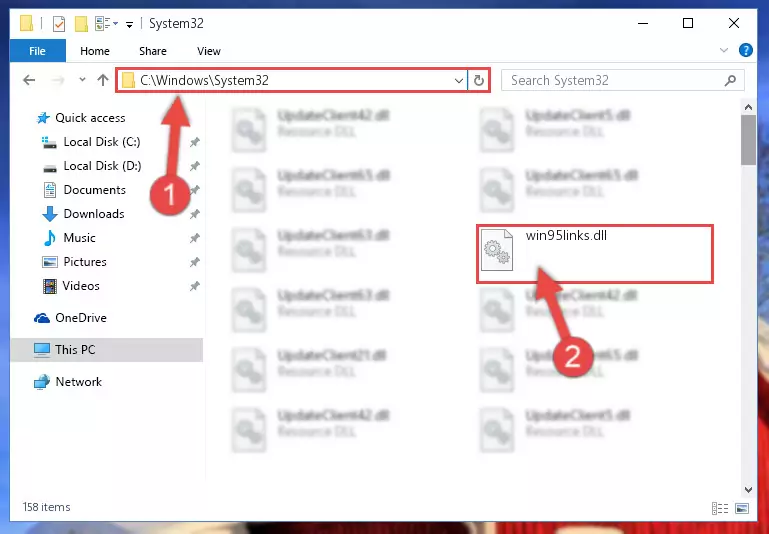The height and width of the screenshot is (534, 769).
Task: Open the address bar history dropdown
Action: click(x=459, y=80)
